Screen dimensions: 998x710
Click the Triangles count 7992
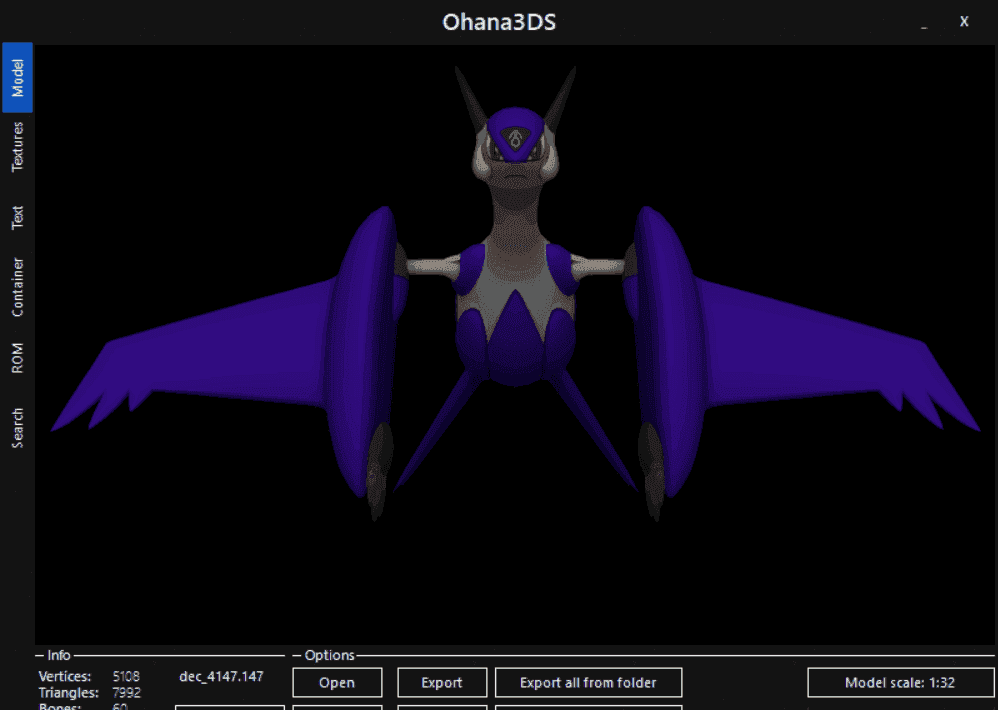tap(126, 693)
